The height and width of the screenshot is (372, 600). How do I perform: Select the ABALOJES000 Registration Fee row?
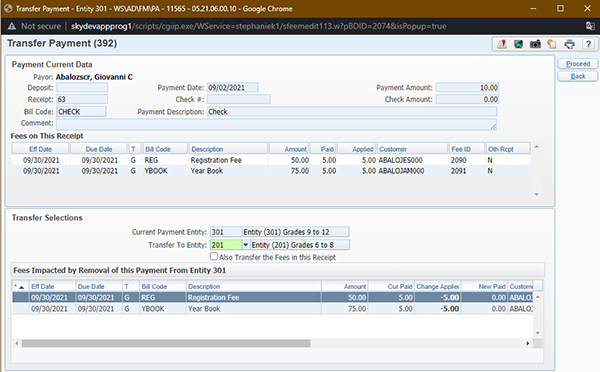click(271, 160)
